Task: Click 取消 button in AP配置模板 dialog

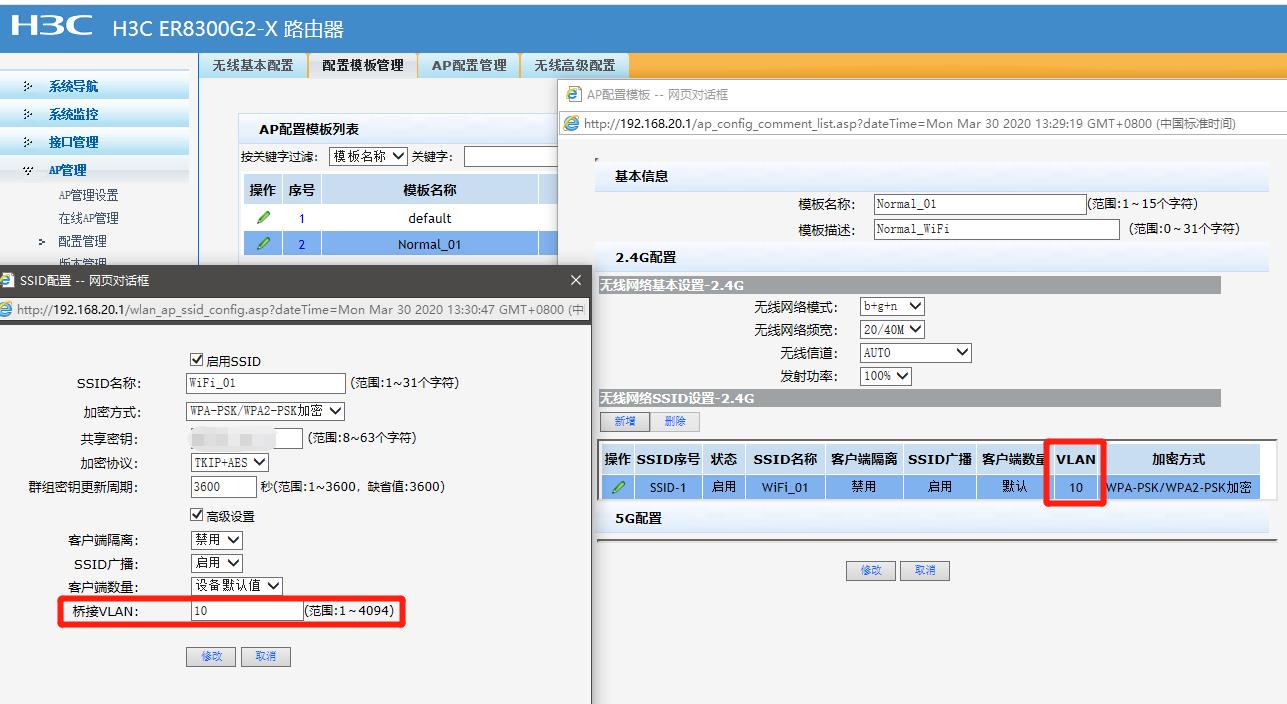Action: click(925, 571)
